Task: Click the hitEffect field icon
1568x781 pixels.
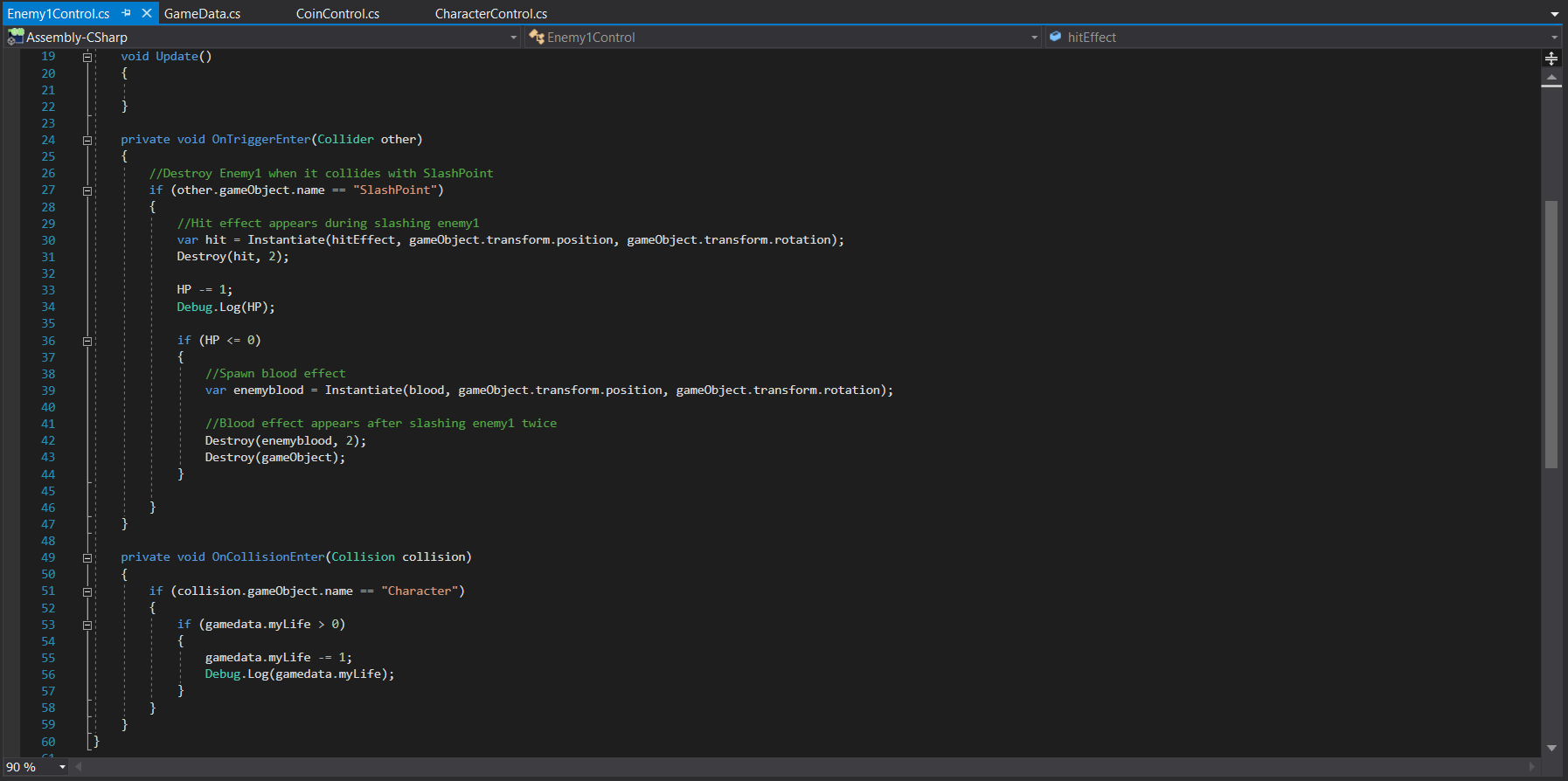Action: point(1056,37)
